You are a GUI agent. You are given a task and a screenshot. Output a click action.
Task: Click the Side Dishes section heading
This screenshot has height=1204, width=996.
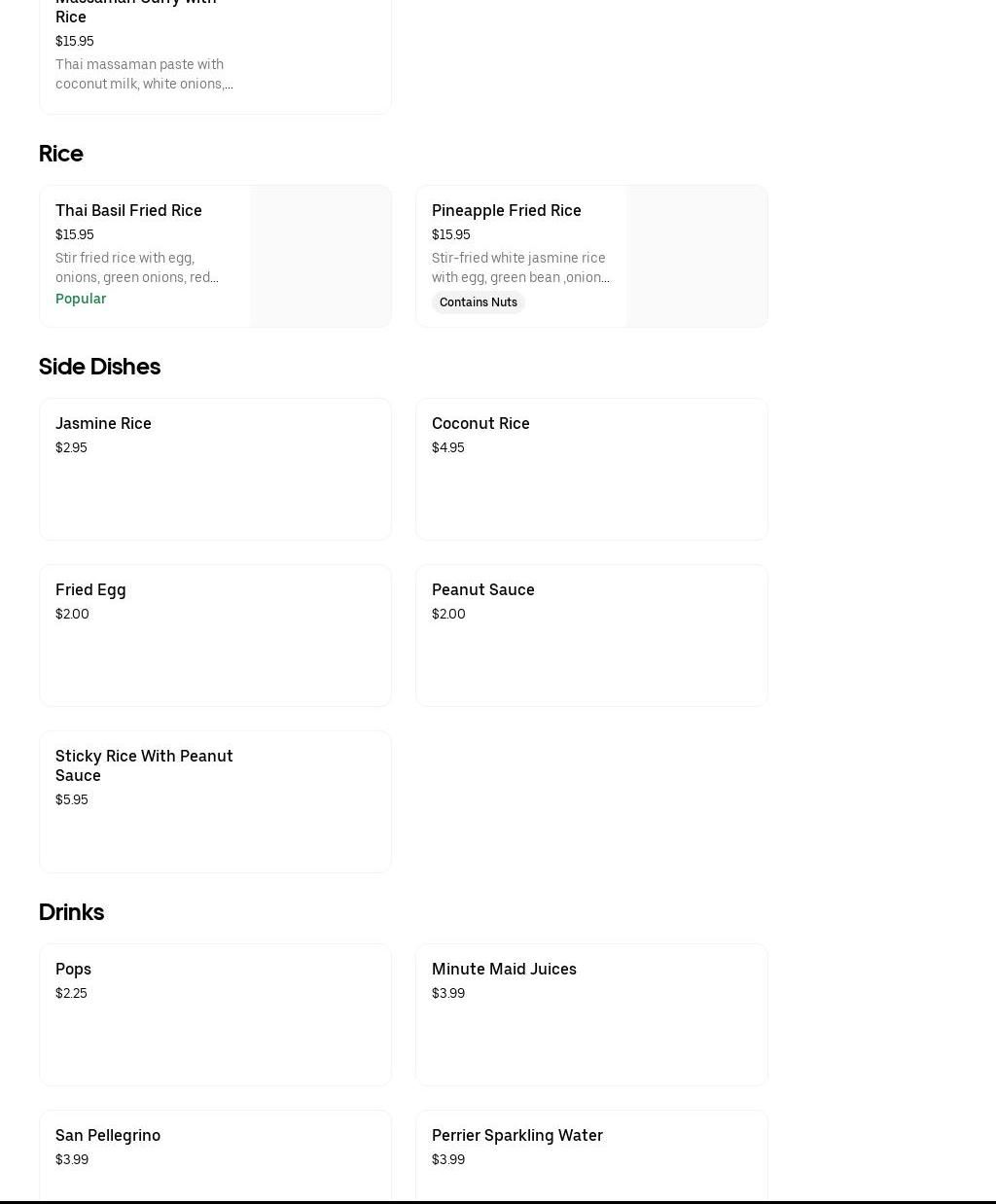pyautogui.click(x=99, y=367)
